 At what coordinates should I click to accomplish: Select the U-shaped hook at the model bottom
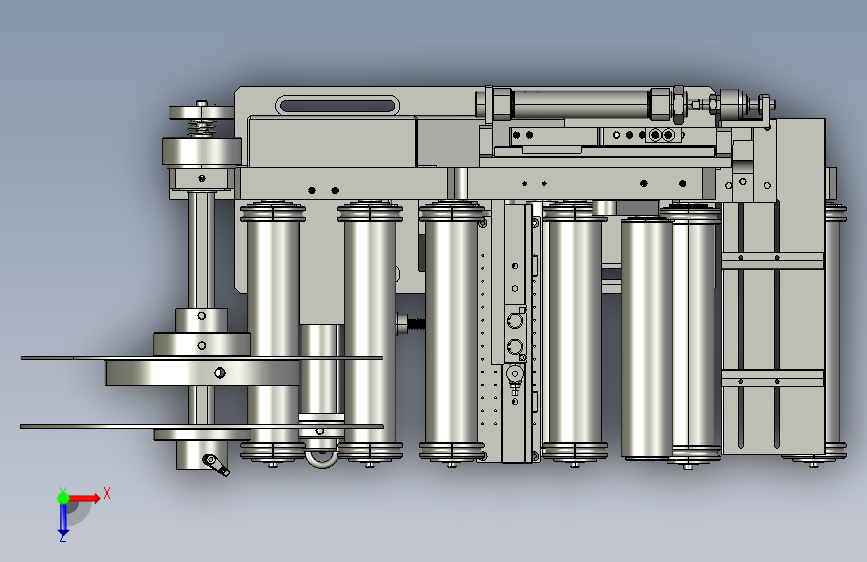[321, 459]
